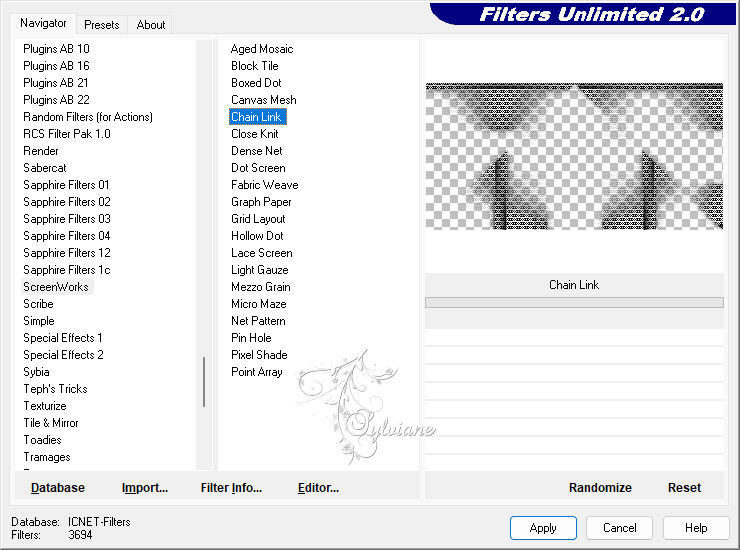Choose the Fabric Weave filter

(x=264, y=185)
